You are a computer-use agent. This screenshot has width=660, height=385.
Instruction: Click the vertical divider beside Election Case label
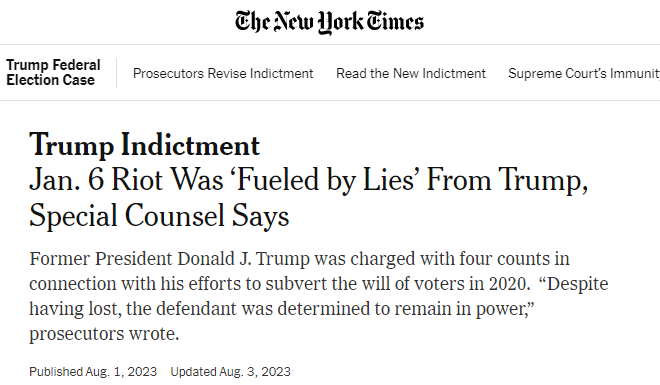point(117,73)
